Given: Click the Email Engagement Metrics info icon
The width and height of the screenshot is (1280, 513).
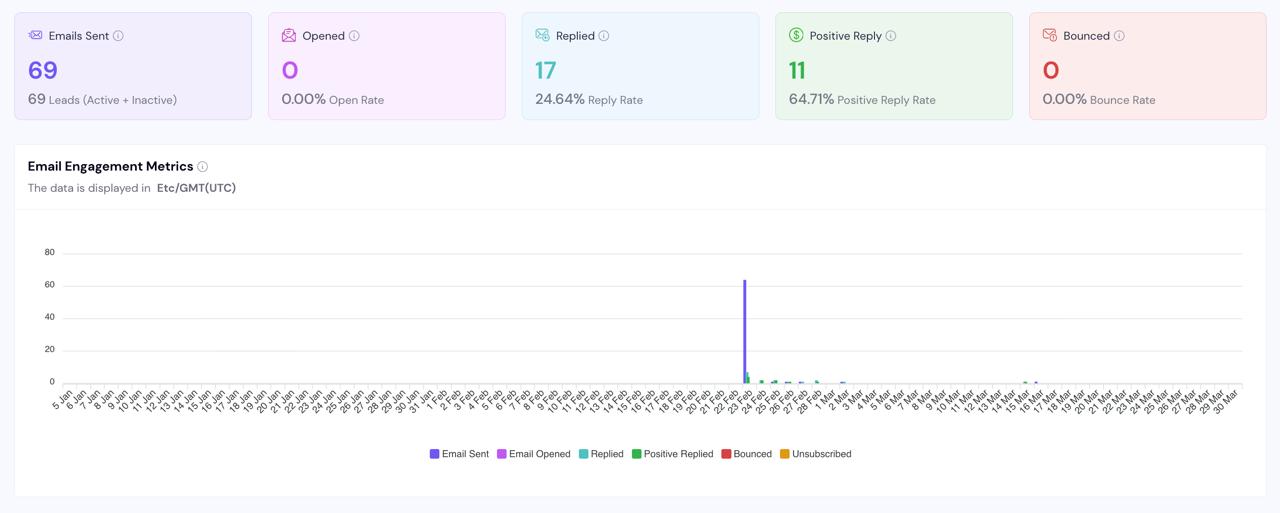Looking at the screenshot, I should pyautogui.click(x=203, y=167).
